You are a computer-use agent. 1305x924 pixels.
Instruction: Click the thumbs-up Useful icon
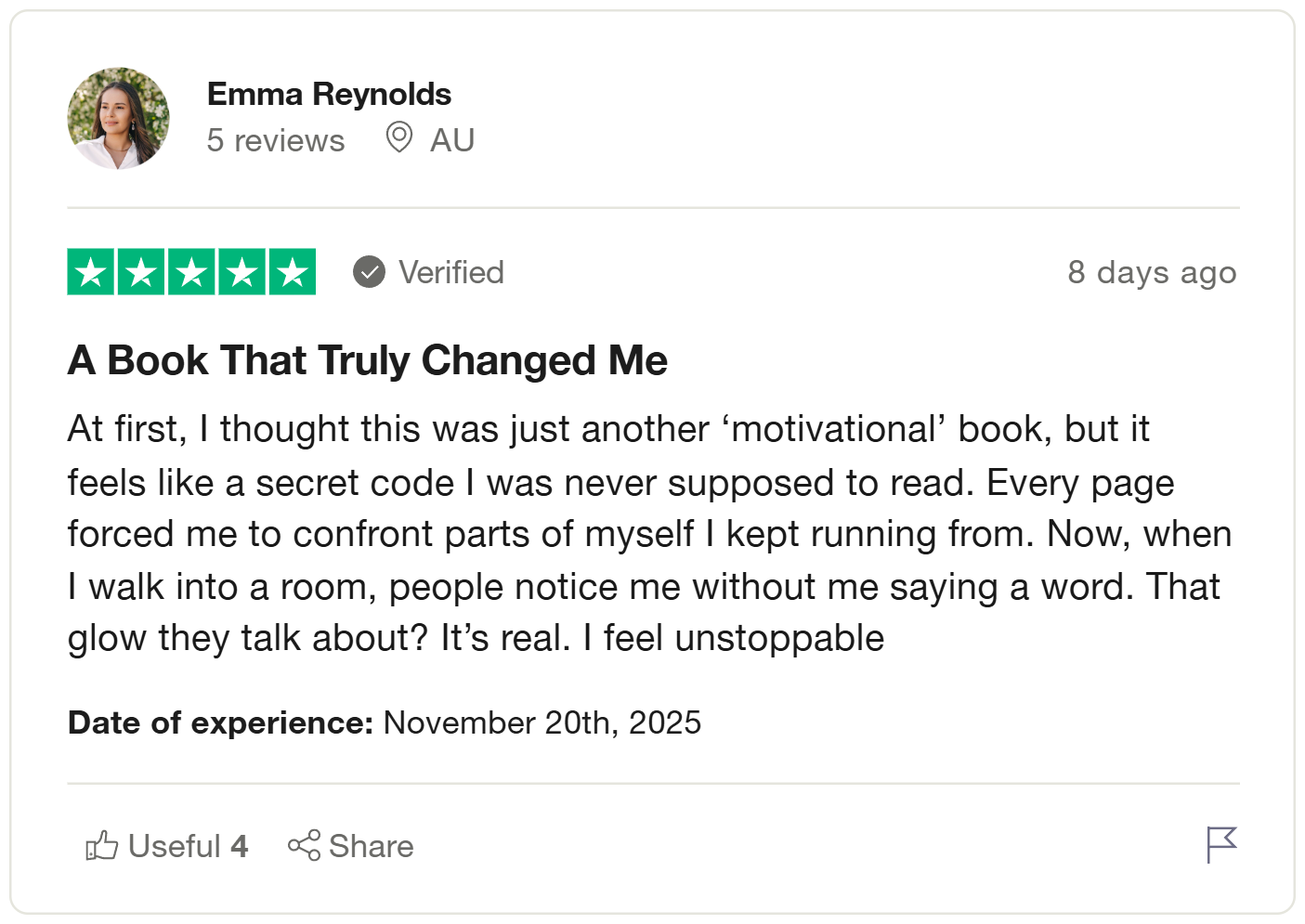click(x=102, y=845)
